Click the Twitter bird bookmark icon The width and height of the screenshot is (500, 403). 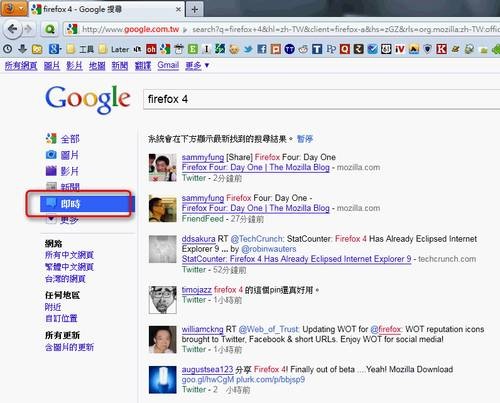[248, 50]
